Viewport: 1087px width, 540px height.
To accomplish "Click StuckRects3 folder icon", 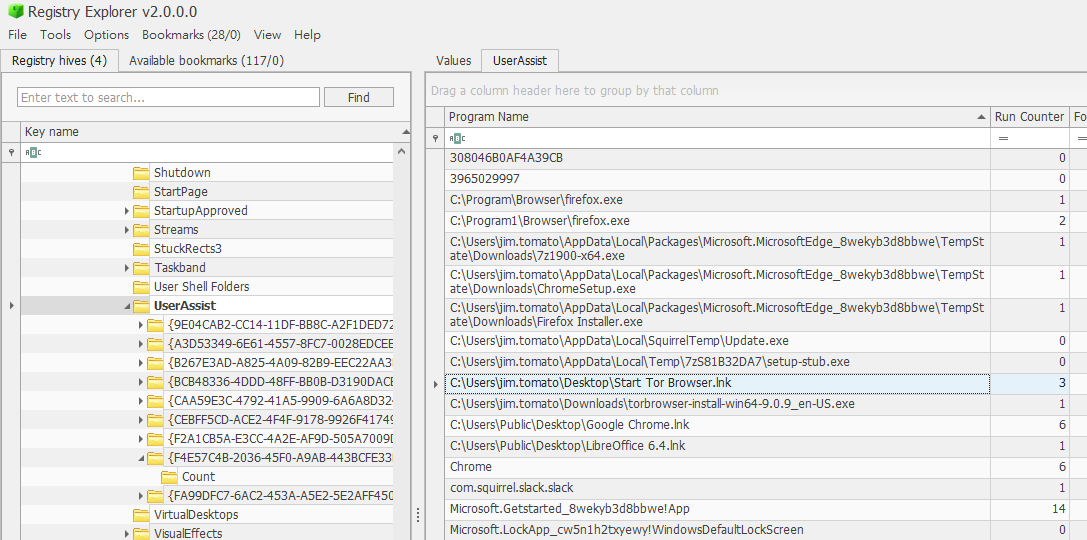I will point(141,248).
